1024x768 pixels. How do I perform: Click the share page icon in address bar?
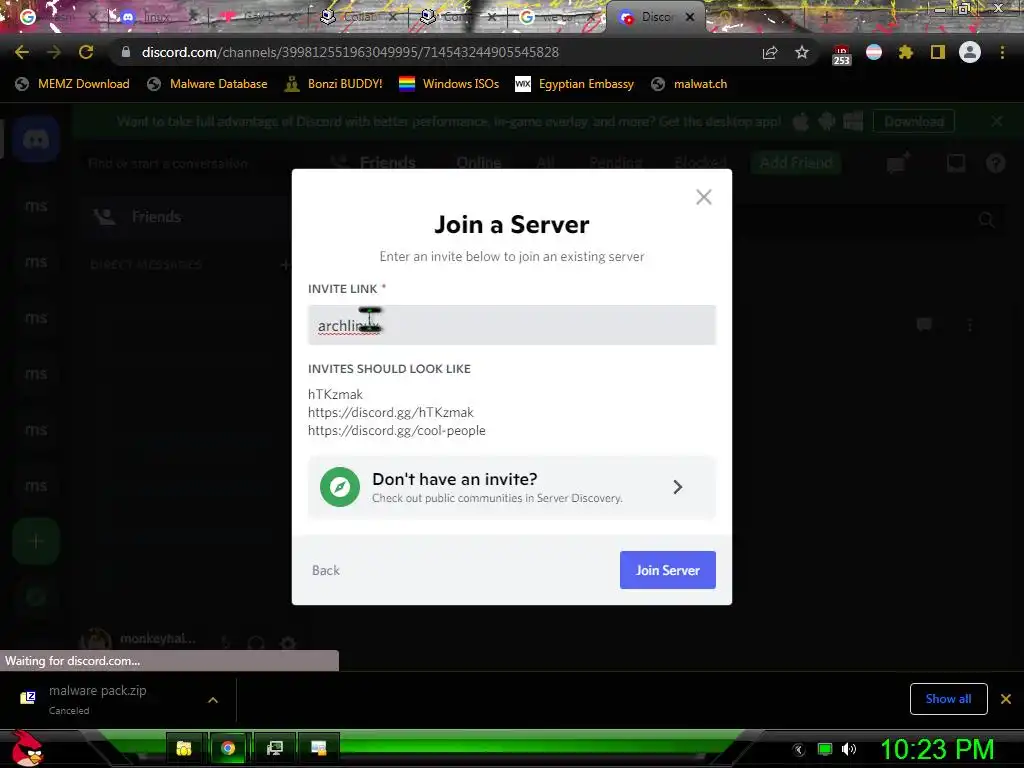pos(770,53)
